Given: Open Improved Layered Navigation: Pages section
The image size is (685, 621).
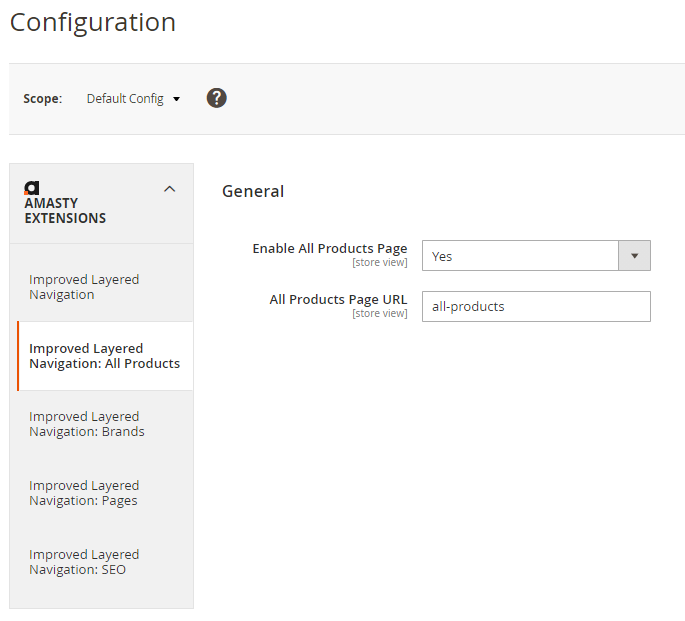Looking at the screenshot, I should [x=84, y=493].
